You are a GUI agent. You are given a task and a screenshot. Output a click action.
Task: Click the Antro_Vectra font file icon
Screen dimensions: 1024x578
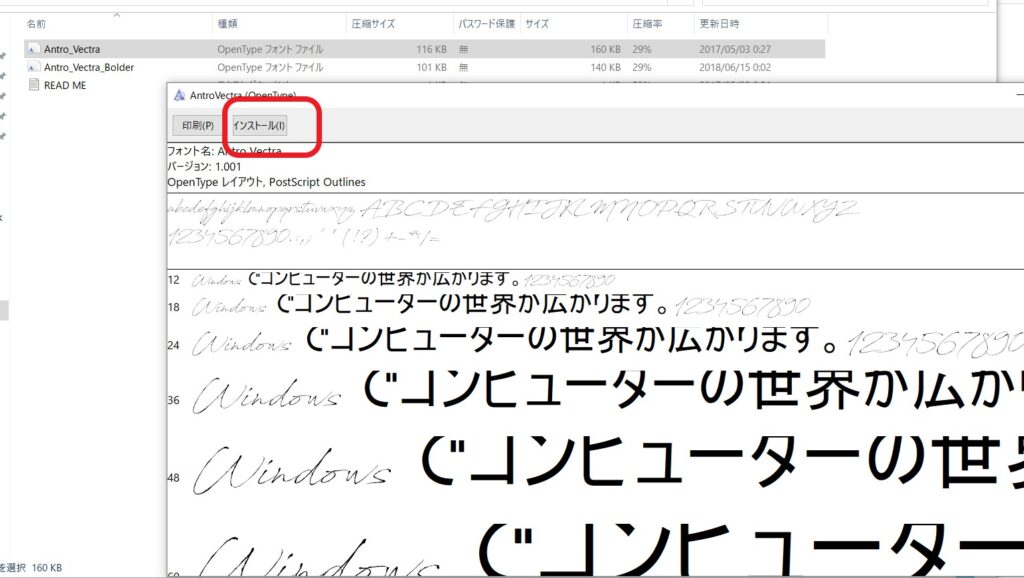(33, 49)
